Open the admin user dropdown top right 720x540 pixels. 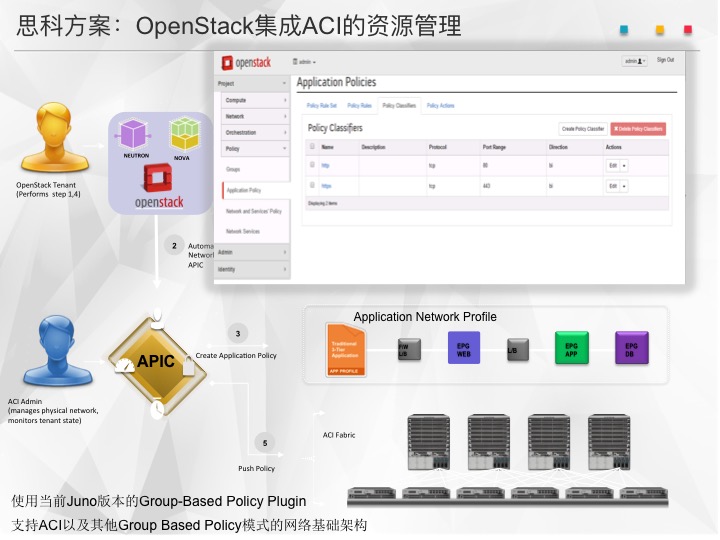pyautogui.click(x=635, y=61)
